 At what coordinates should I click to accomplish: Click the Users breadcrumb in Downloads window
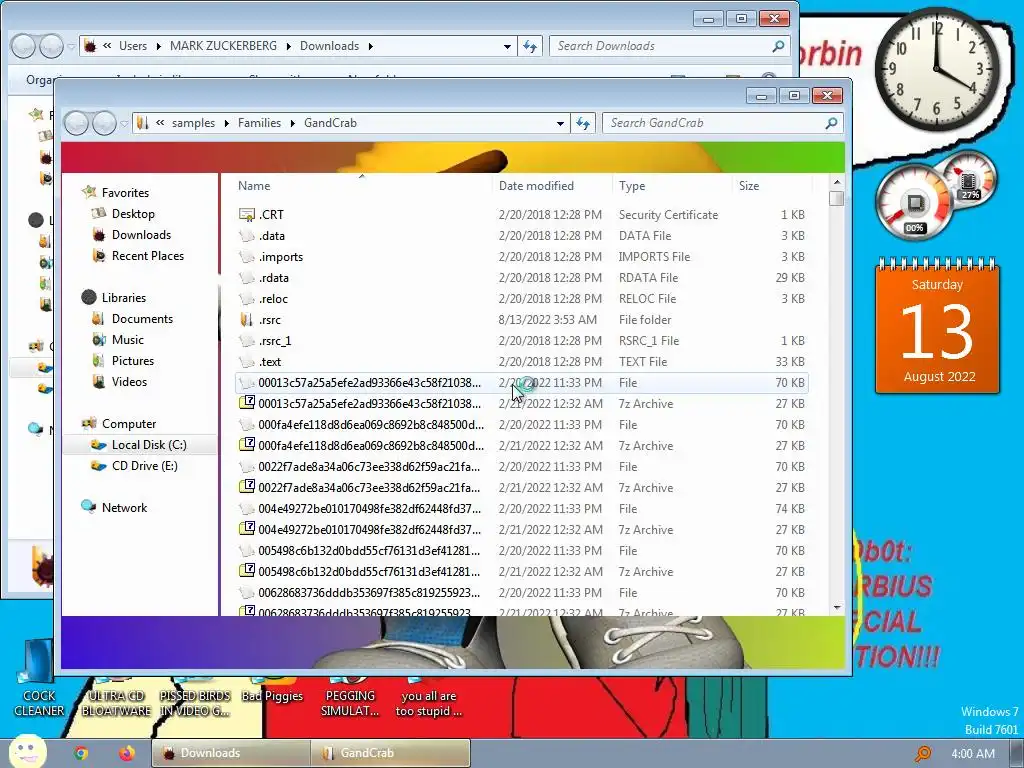pos(133,46)
